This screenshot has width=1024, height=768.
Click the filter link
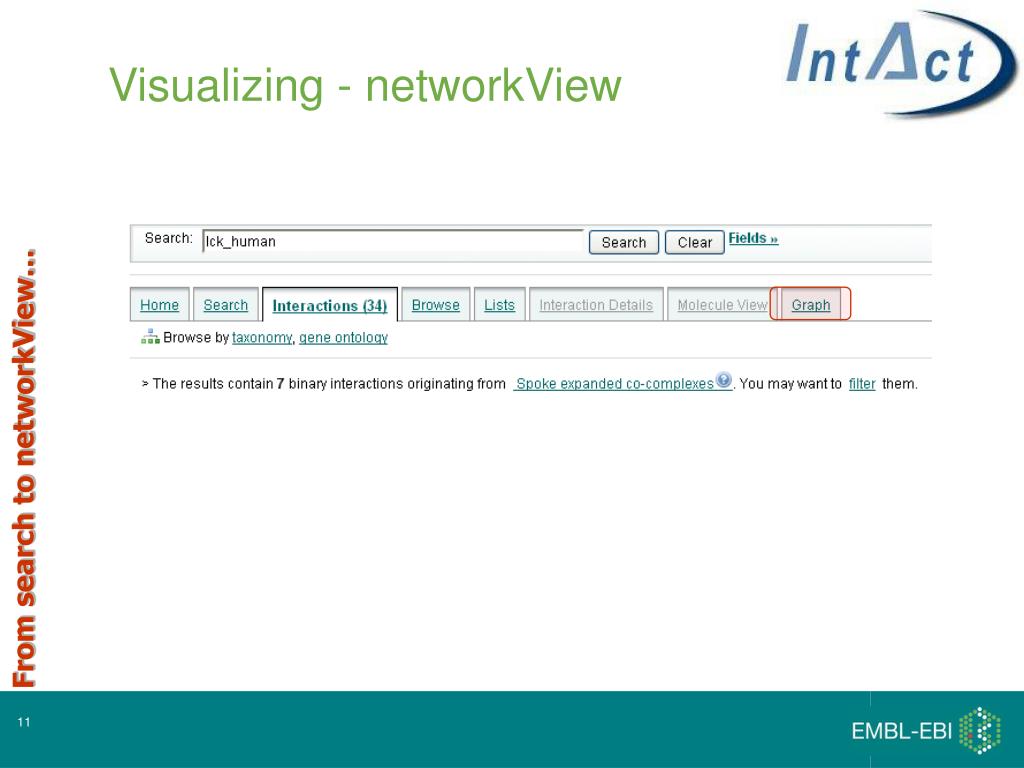click(x=862, y=384)
